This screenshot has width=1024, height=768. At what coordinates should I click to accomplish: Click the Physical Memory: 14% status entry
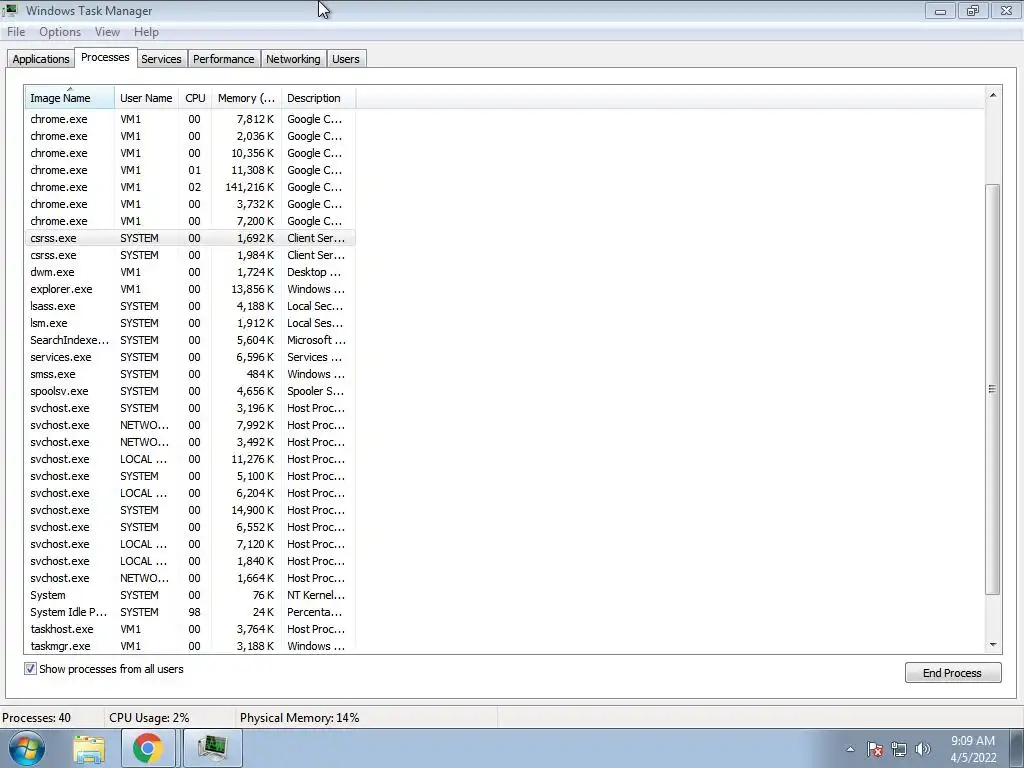tap(299, 718)
